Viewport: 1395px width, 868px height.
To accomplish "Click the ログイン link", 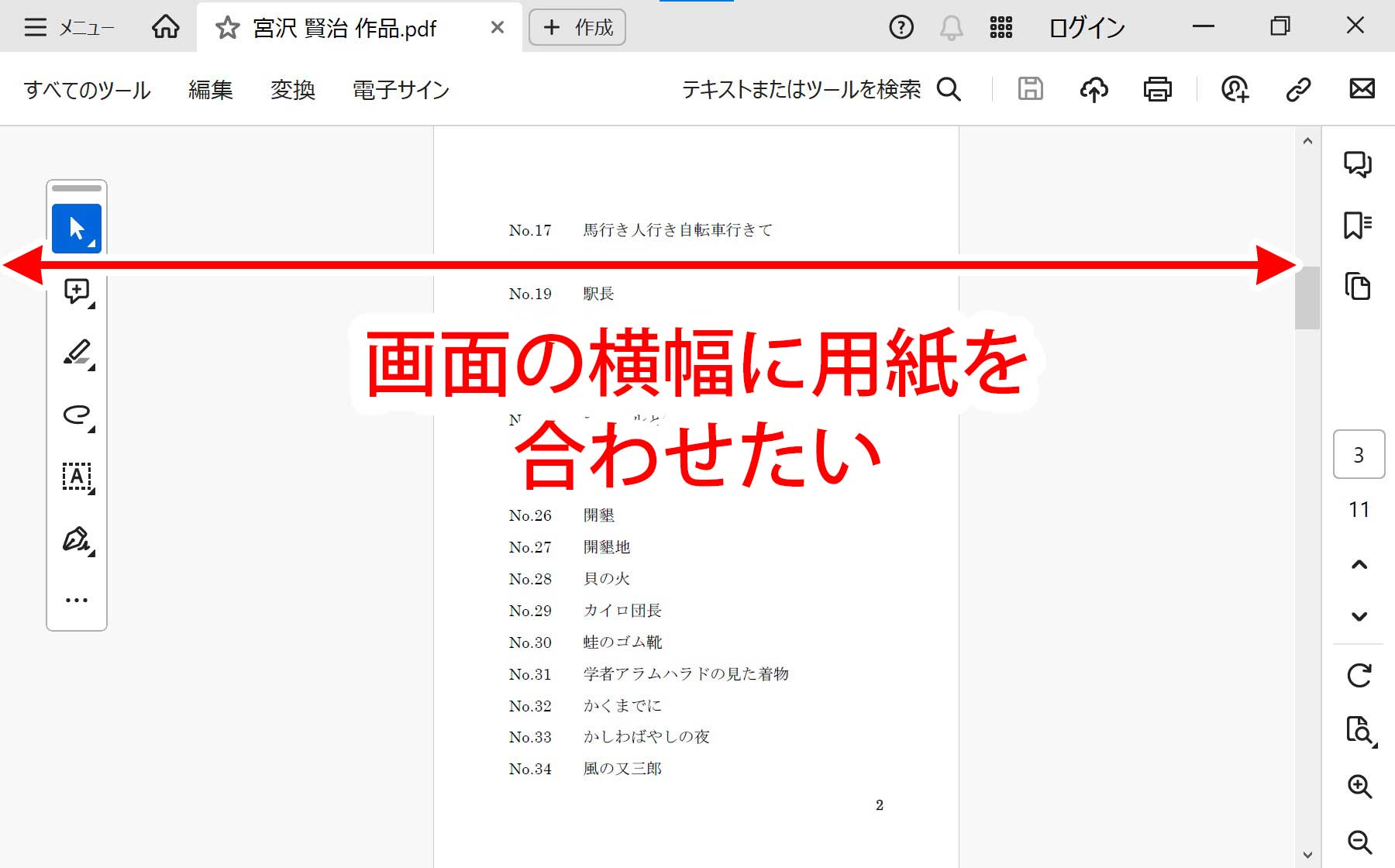I will click(1087, 28).
